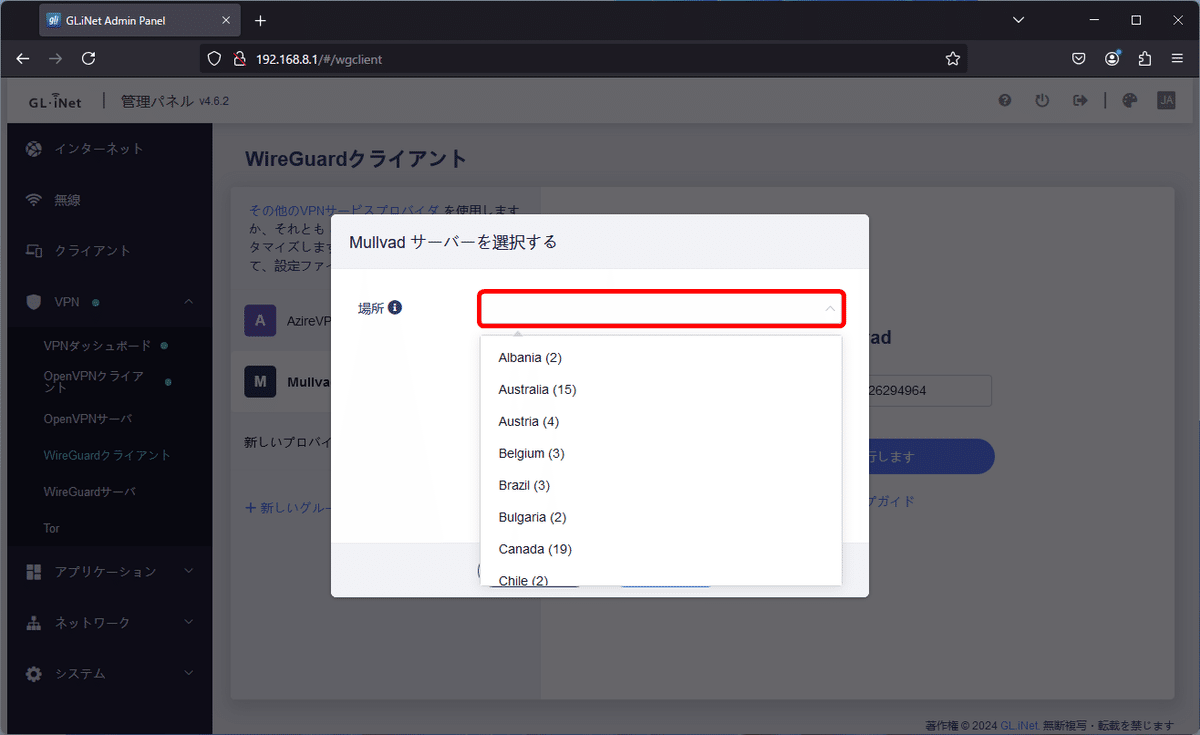Click the GL.iNet logo
Viewport: 1200px width, 735px height.
(55, 101)
